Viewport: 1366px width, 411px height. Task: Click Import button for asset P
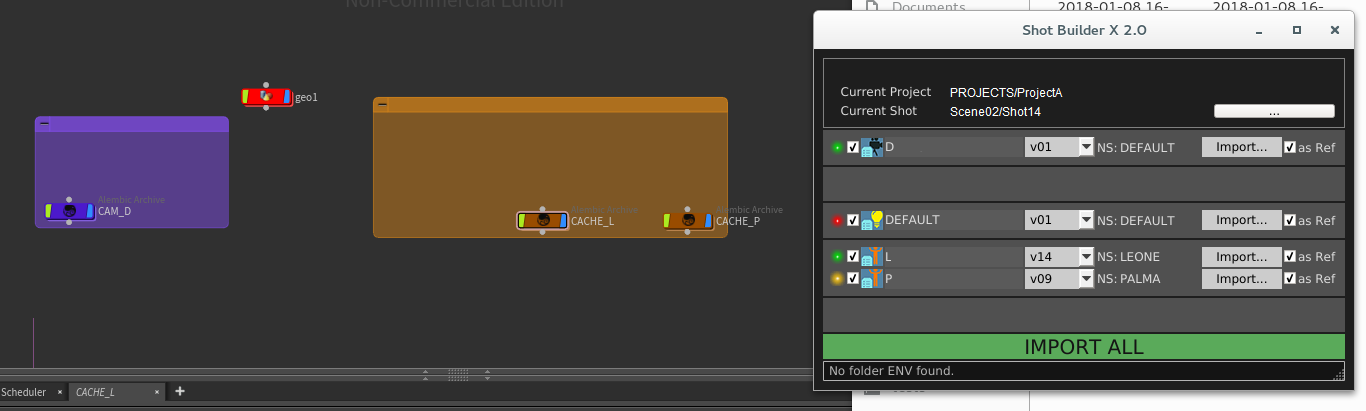(x=1241, y=279)
